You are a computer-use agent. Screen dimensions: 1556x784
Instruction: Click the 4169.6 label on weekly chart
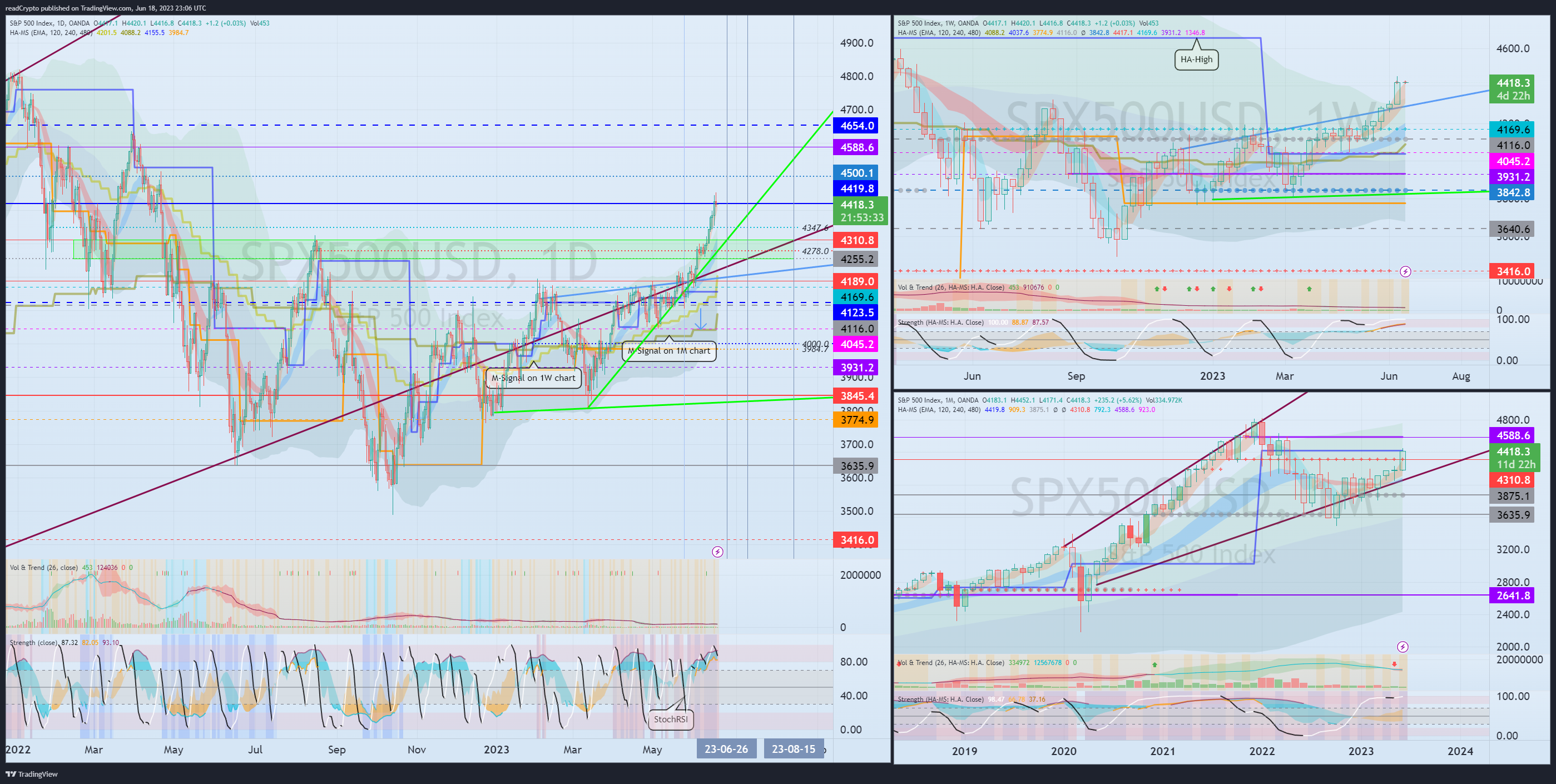tap(1513, 130)
